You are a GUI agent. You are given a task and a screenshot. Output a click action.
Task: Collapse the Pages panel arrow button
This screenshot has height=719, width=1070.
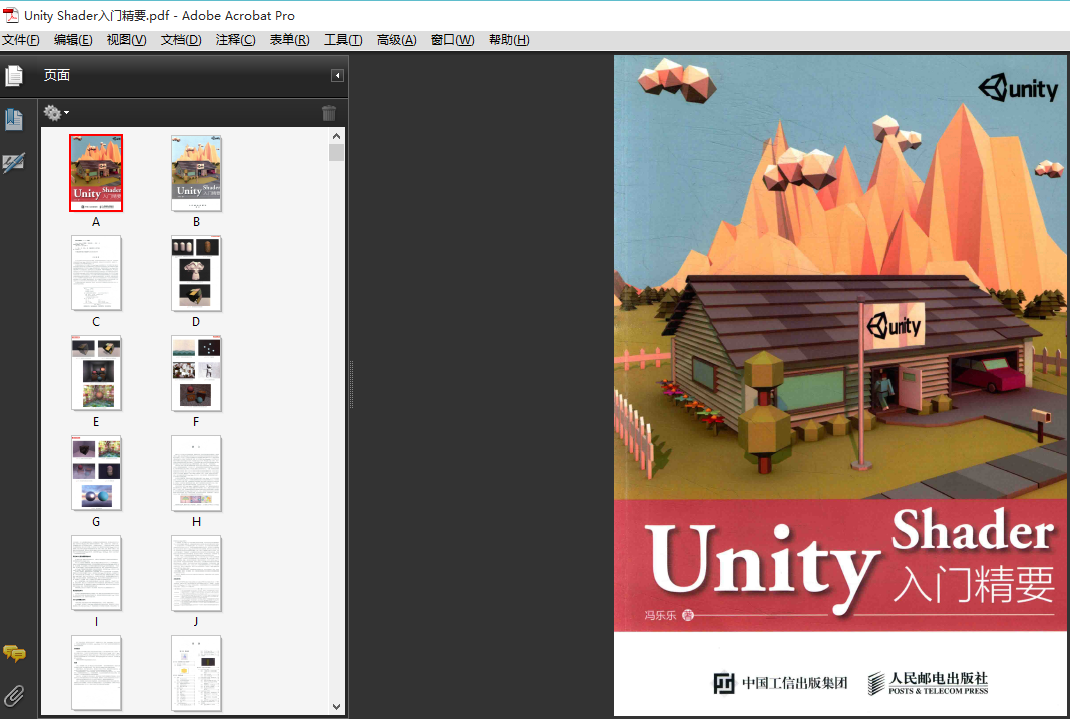tap(337, 75)
